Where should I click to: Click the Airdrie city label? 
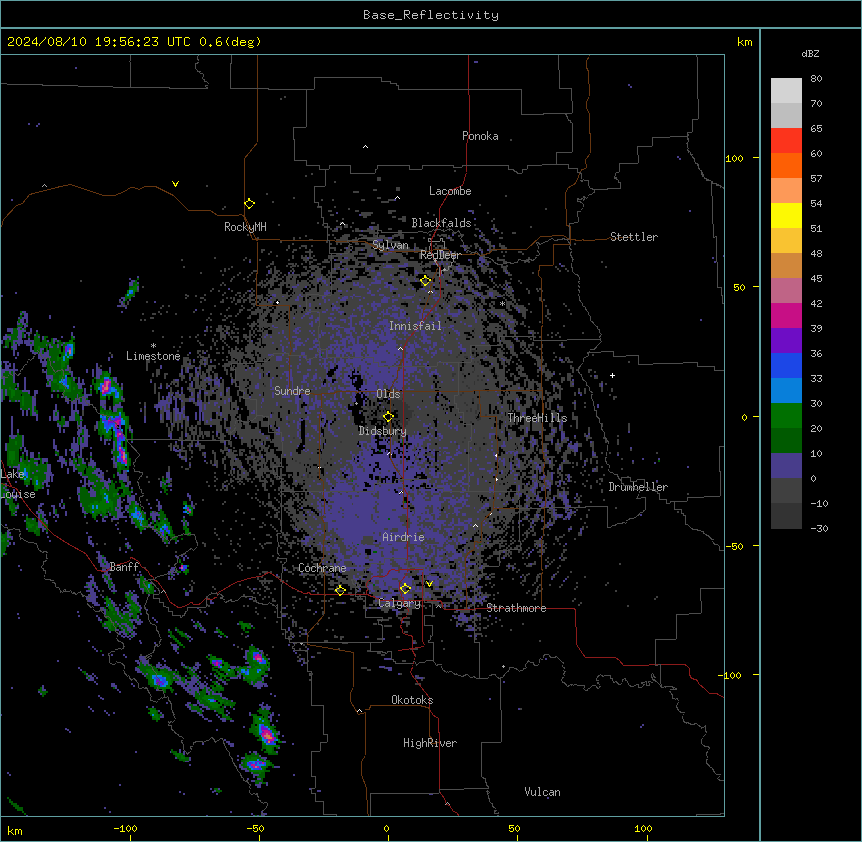pos(403,537)
